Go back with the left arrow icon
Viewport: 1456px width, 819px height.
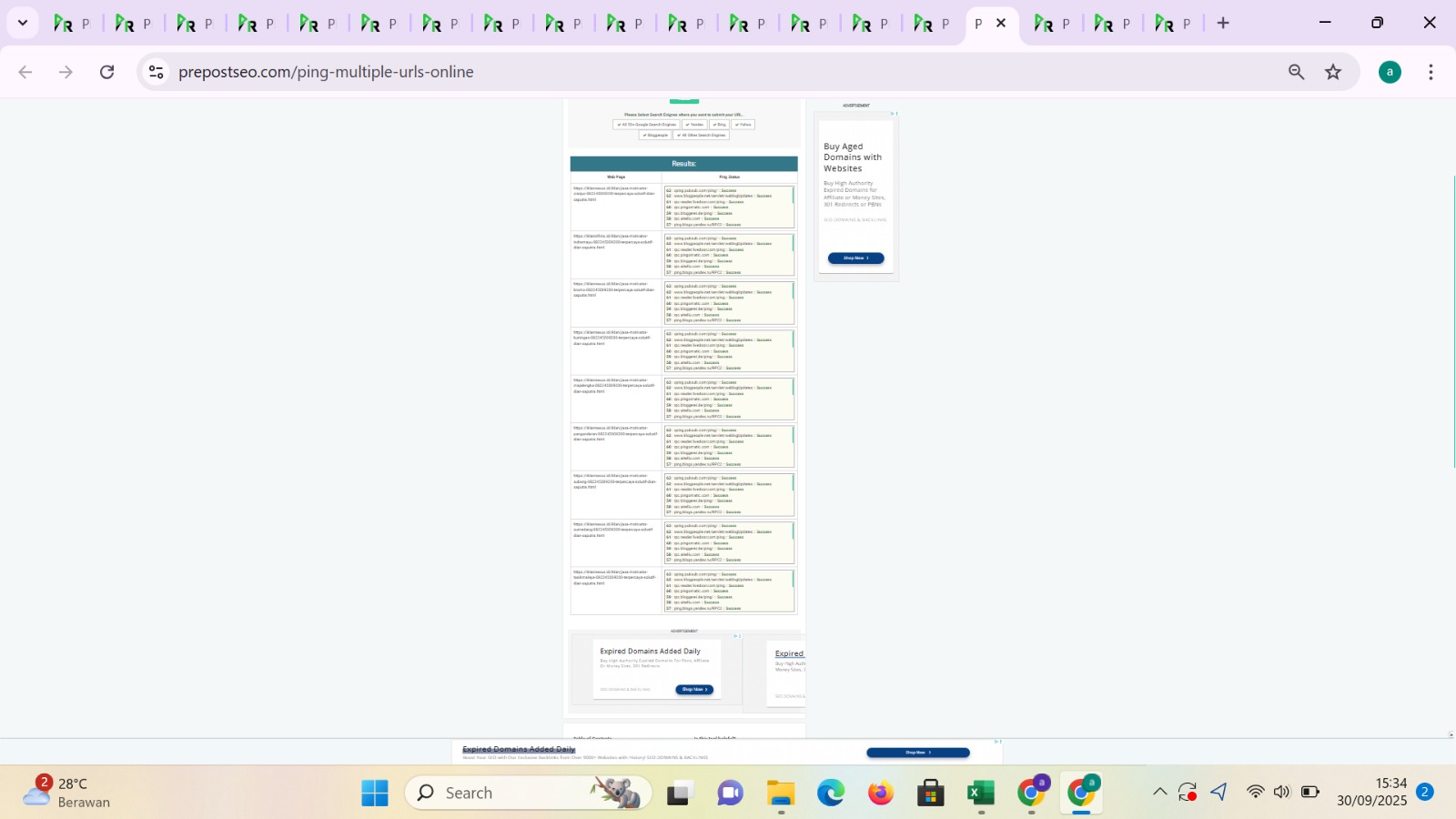coord(25,72)
